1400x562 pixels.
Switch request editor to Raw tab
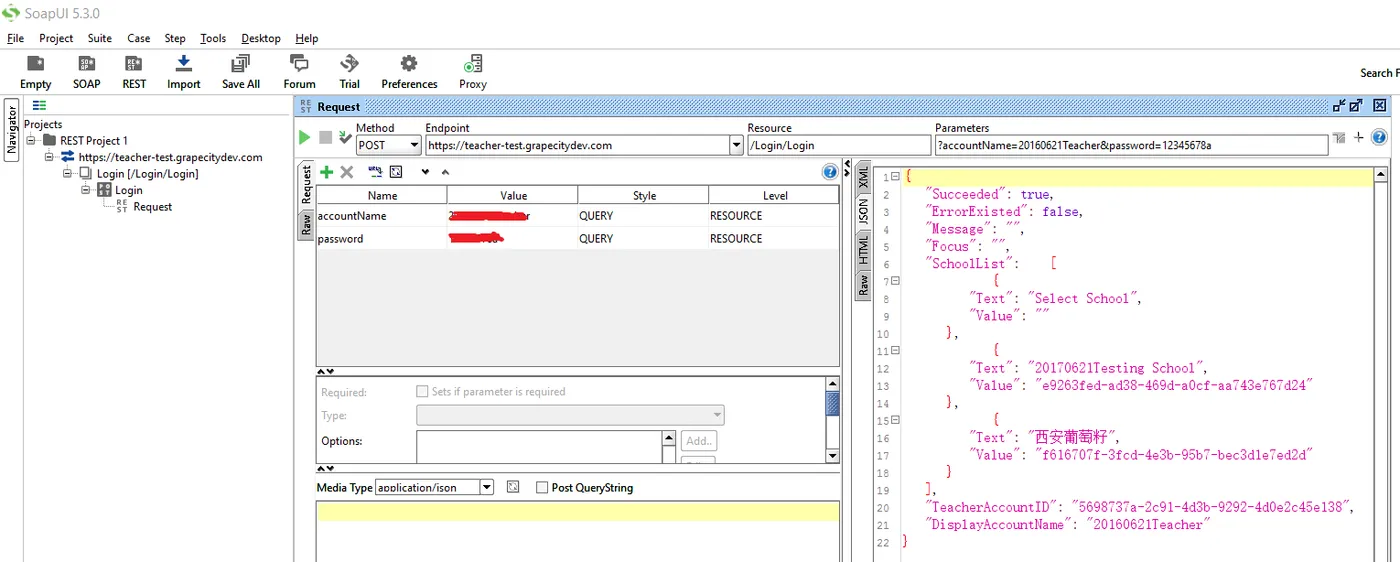(306, 226)
